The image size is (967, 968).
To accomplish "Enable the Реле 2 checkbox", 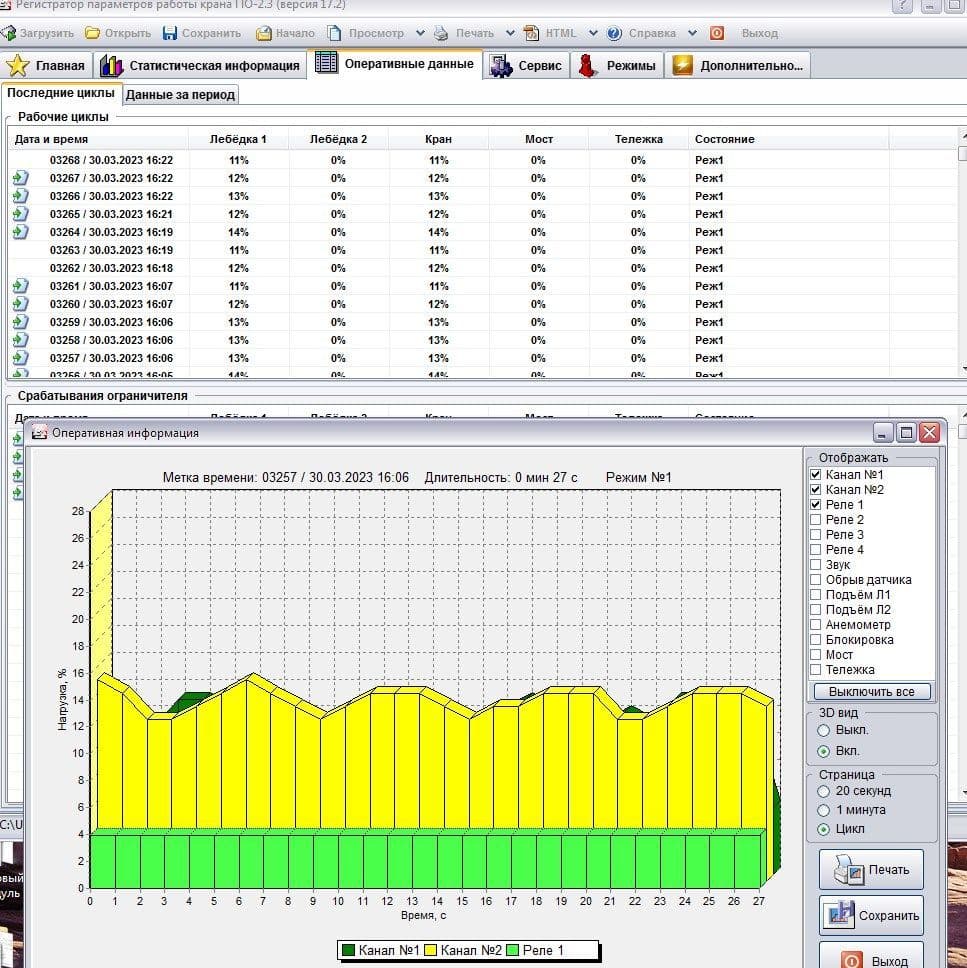I will pyautogui.click(x=815, y=520).
